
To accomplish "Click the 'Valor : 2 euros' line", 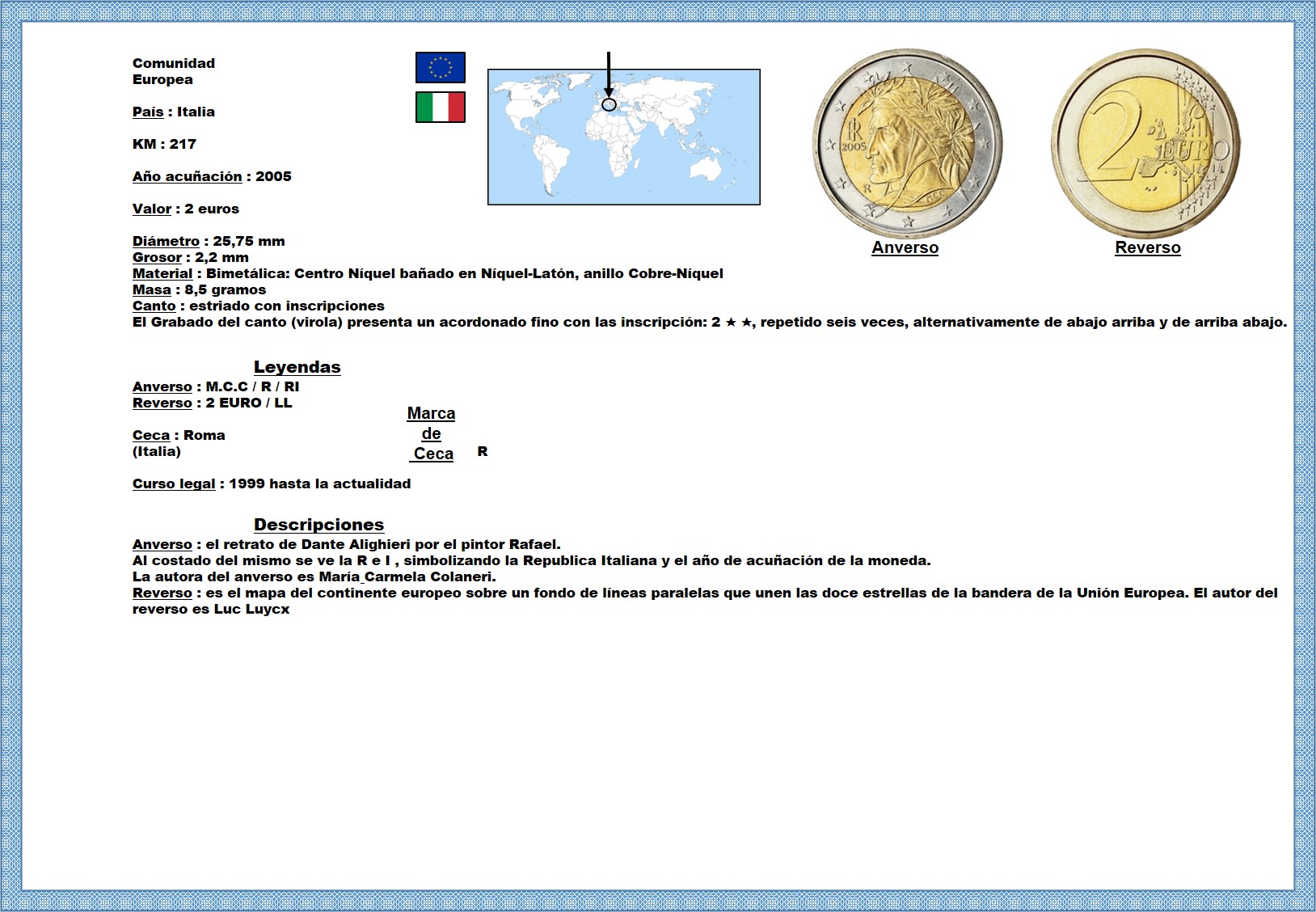I will point(186,209).
